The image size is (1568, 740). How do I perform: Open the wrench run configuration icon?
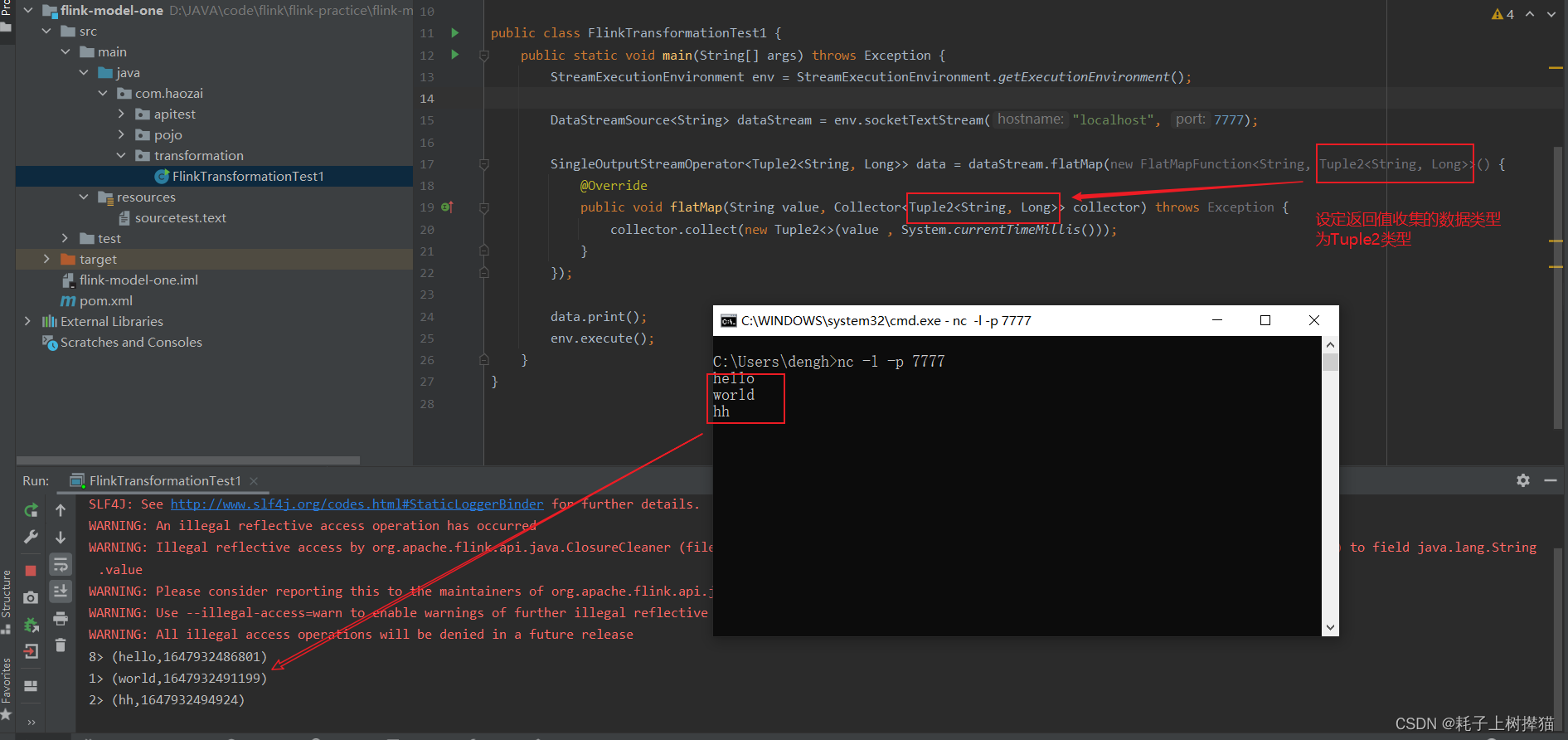31,537
